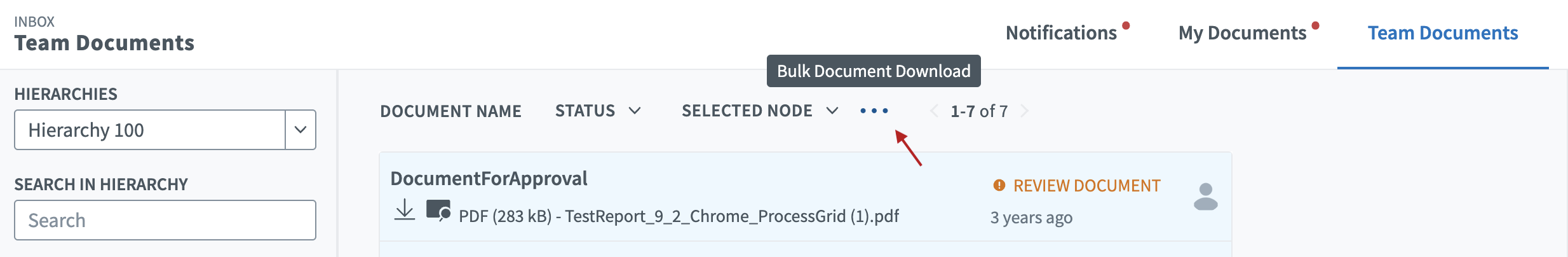
Task: Click orange alert icon beside Review Document
Action: tap(999, 185)
